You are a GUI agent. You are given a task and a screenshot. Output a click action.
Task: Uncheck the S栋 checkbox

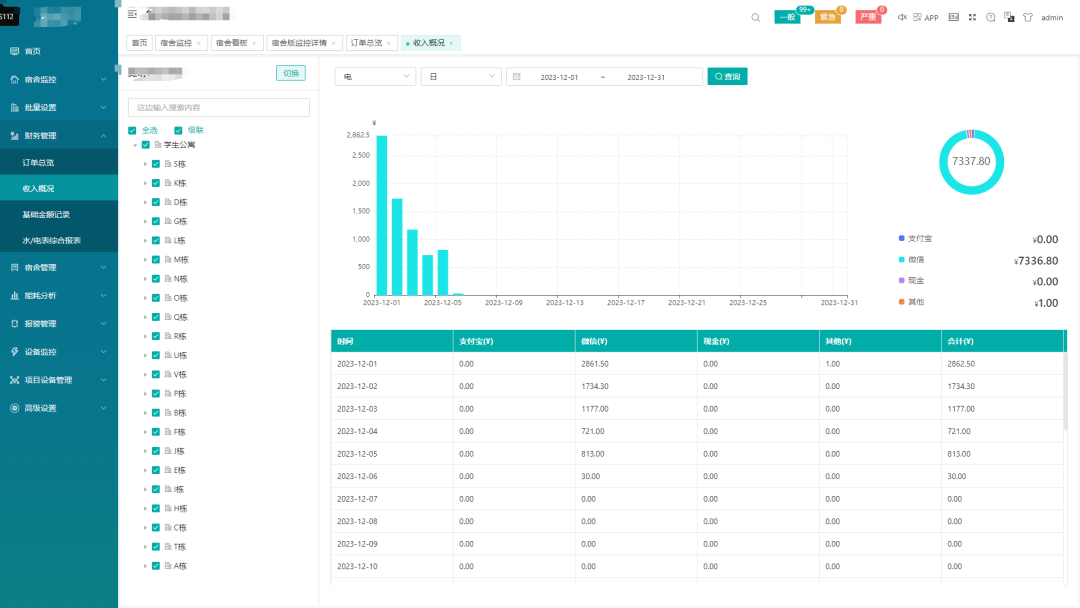tap(156, 164)
